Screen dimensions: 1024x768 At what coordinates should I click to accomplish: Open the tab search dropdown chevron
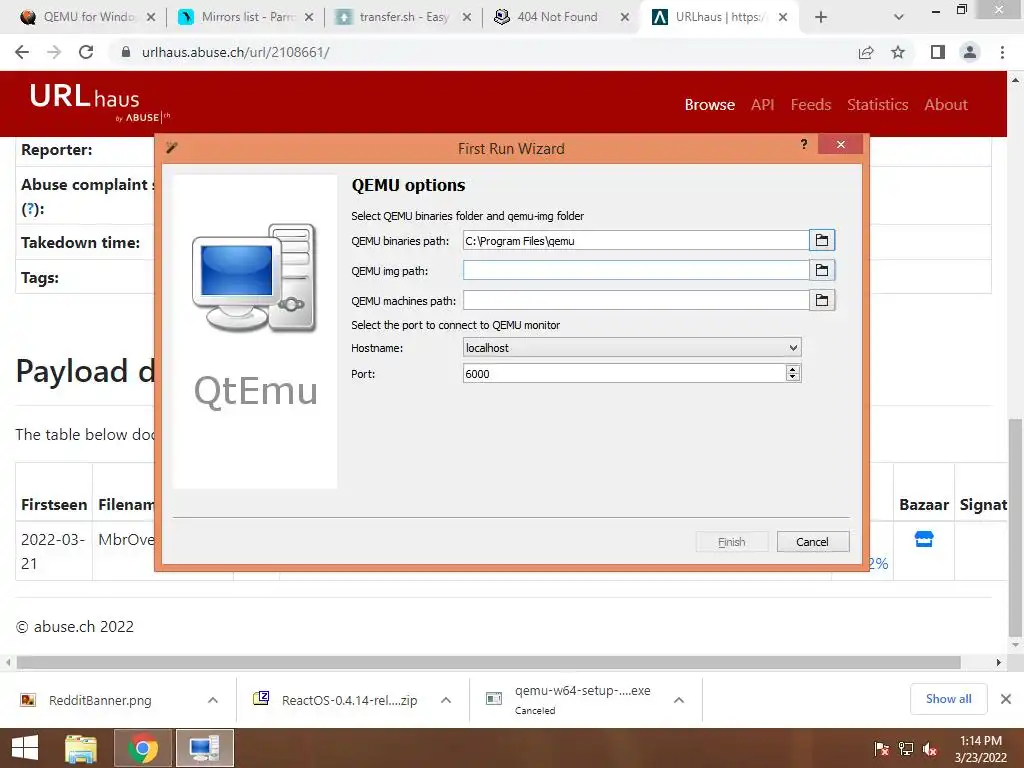(x=899, y=17)
